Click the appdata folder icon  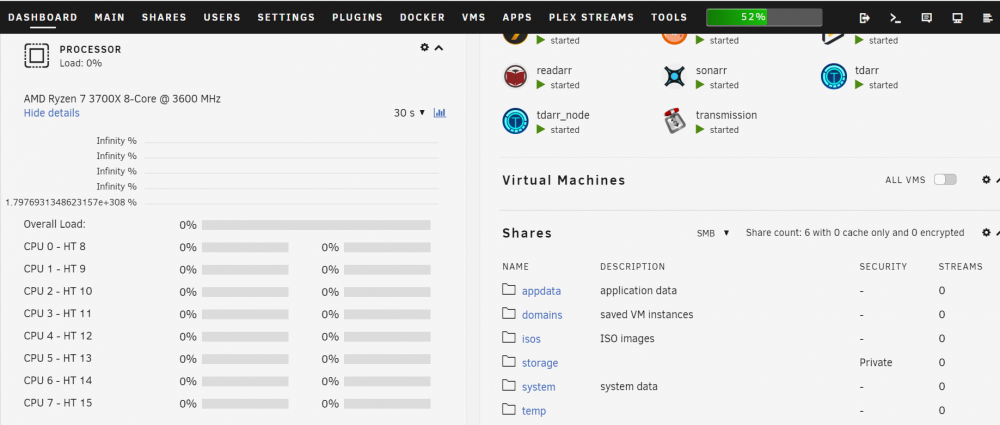[508, 290]
